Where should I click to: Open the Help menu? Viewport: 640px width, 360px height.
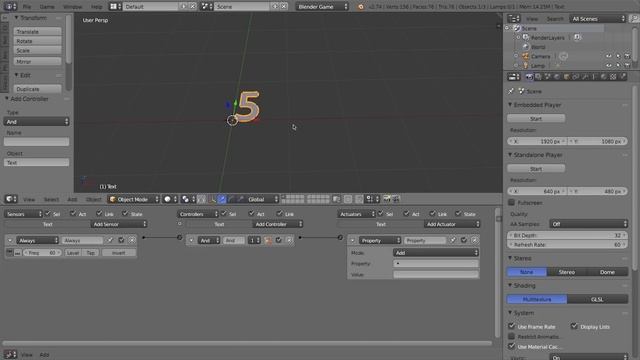click(96, 7)
